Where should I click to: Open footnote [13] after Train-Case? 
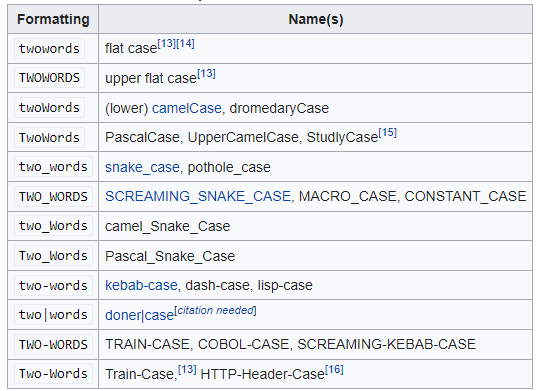tap(187, 369)
